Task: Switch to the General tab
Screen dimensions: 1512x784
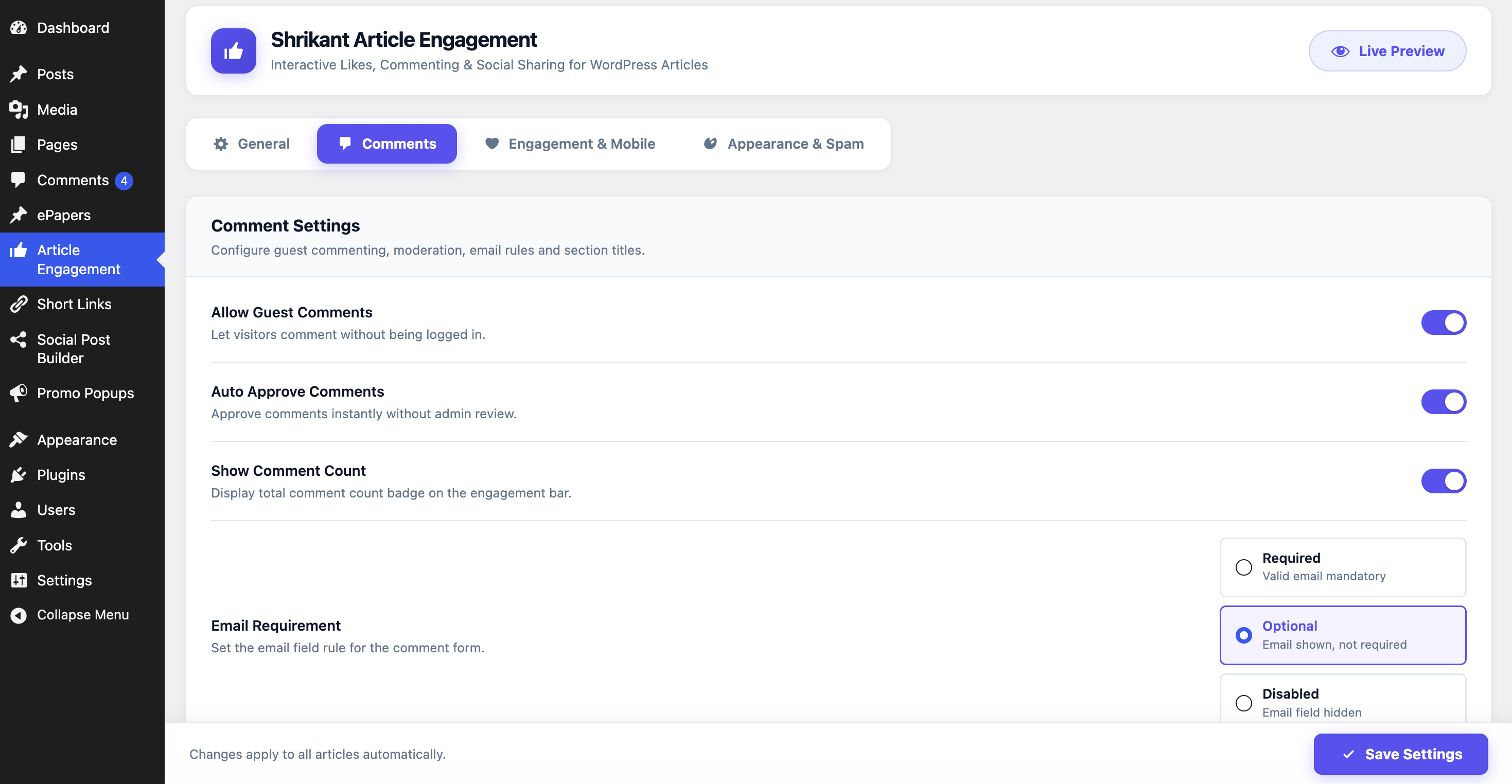Action: click(x=251, y=144)
